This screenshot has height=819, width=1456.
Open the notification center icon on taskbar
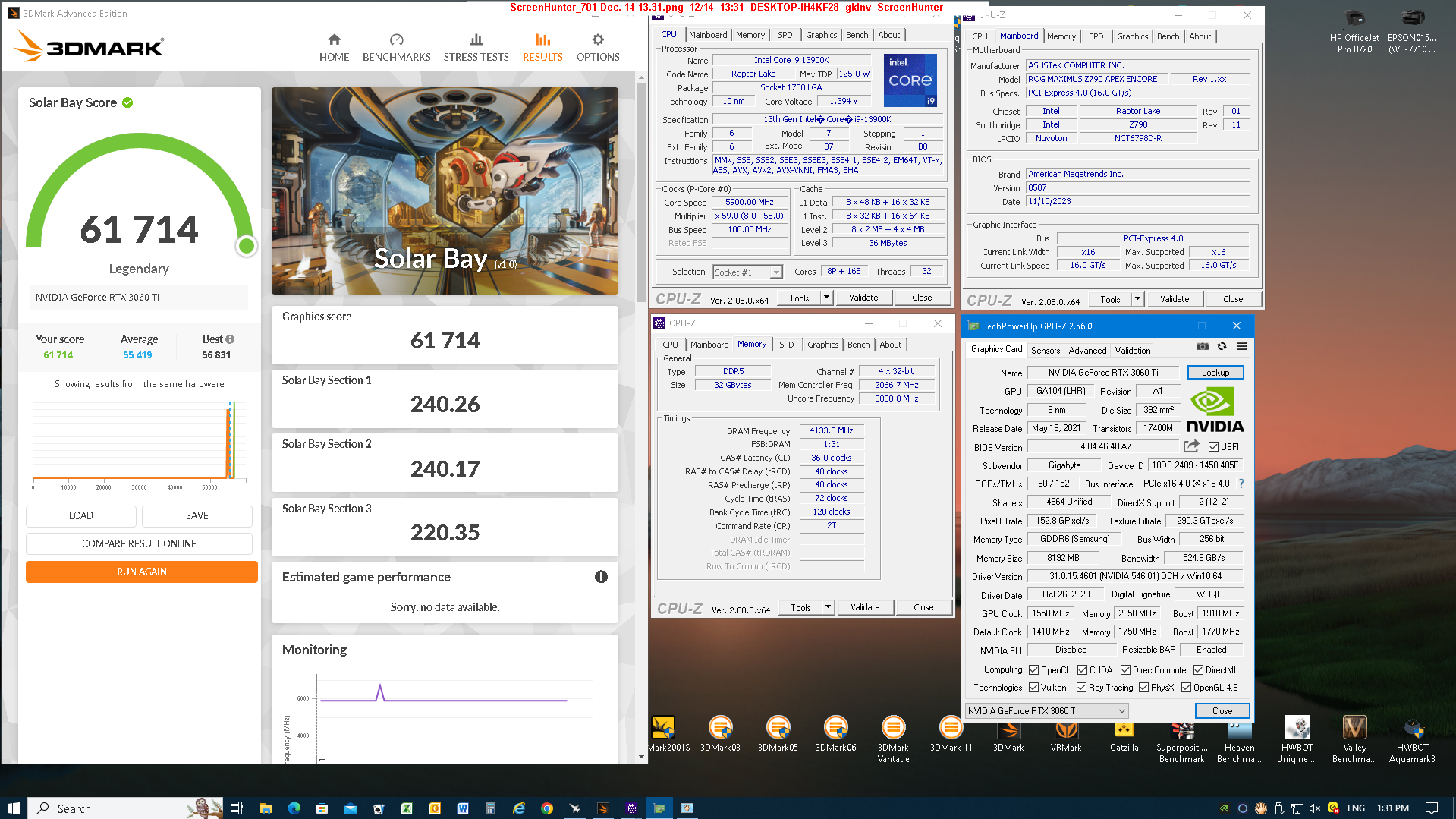1432,808
